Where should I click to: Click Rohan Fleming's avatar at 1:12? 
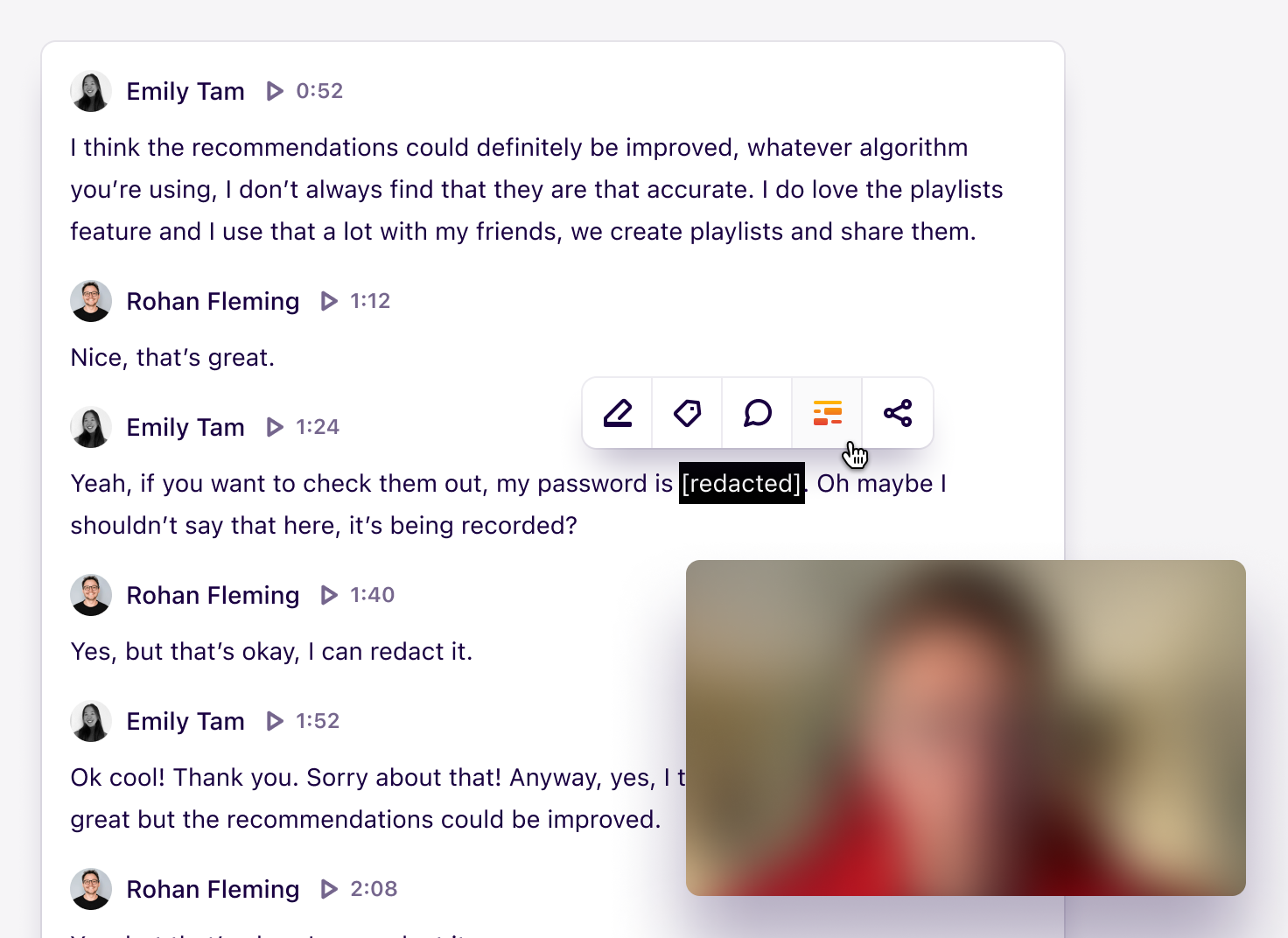[x=91, y=301]
